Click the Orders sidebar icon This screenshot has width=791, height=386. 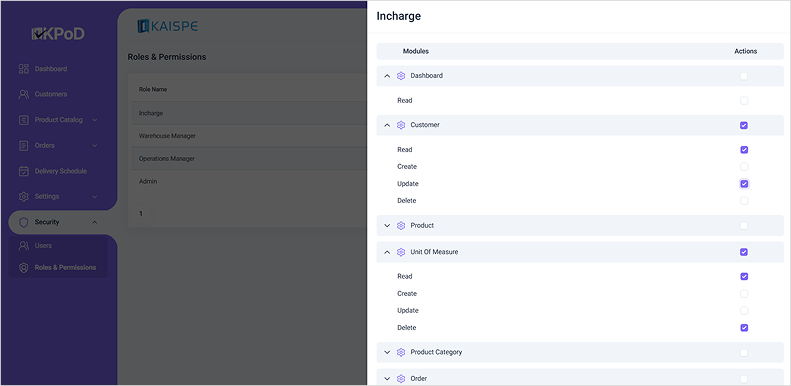coord(24,146)
